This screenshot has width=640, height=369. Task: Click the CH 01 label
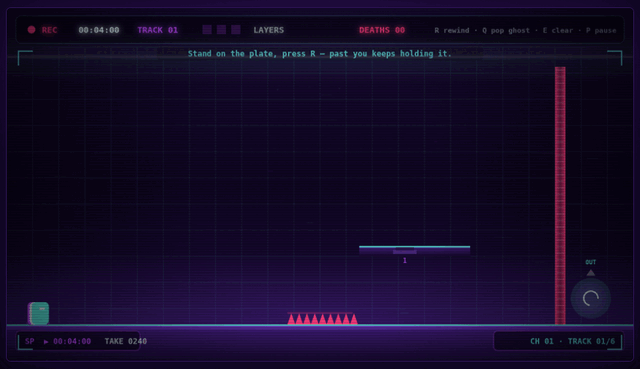point(542,341)
